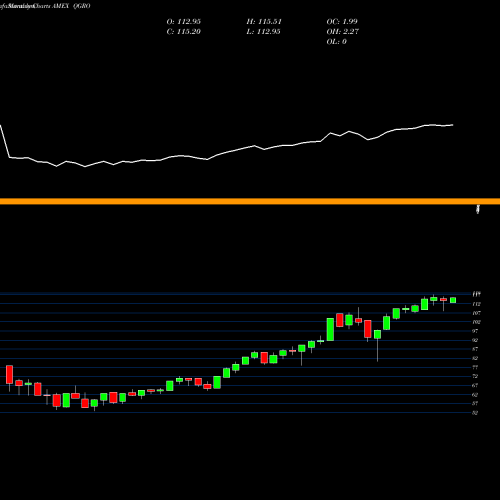Click the 112 price axis label
500x500 pixels.
(476, 304)
